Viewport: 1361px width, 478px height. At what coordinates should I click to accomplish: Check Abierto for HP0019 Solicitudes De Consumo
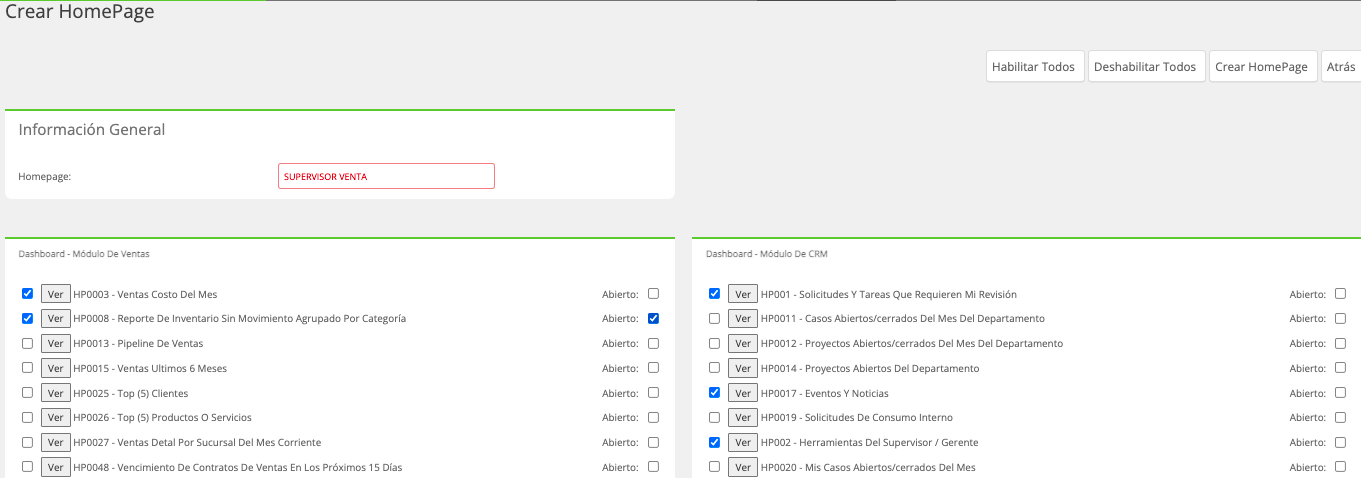1340,417
